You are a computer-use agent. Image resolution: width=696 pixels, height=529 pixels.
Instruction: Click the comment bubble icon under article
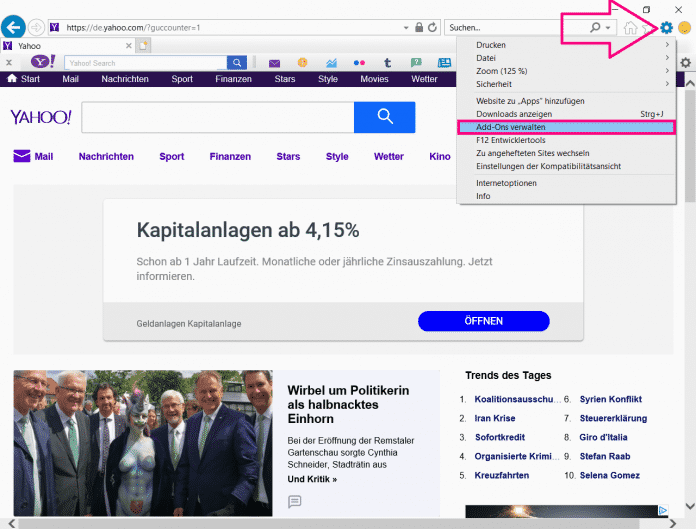(294, 501)
